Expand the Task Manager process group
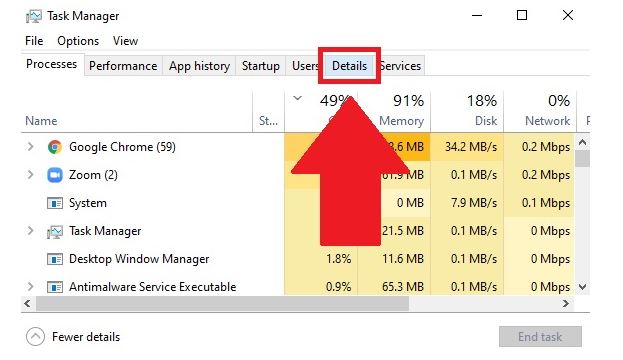This screenshot has height=360, width=623. 30,230
